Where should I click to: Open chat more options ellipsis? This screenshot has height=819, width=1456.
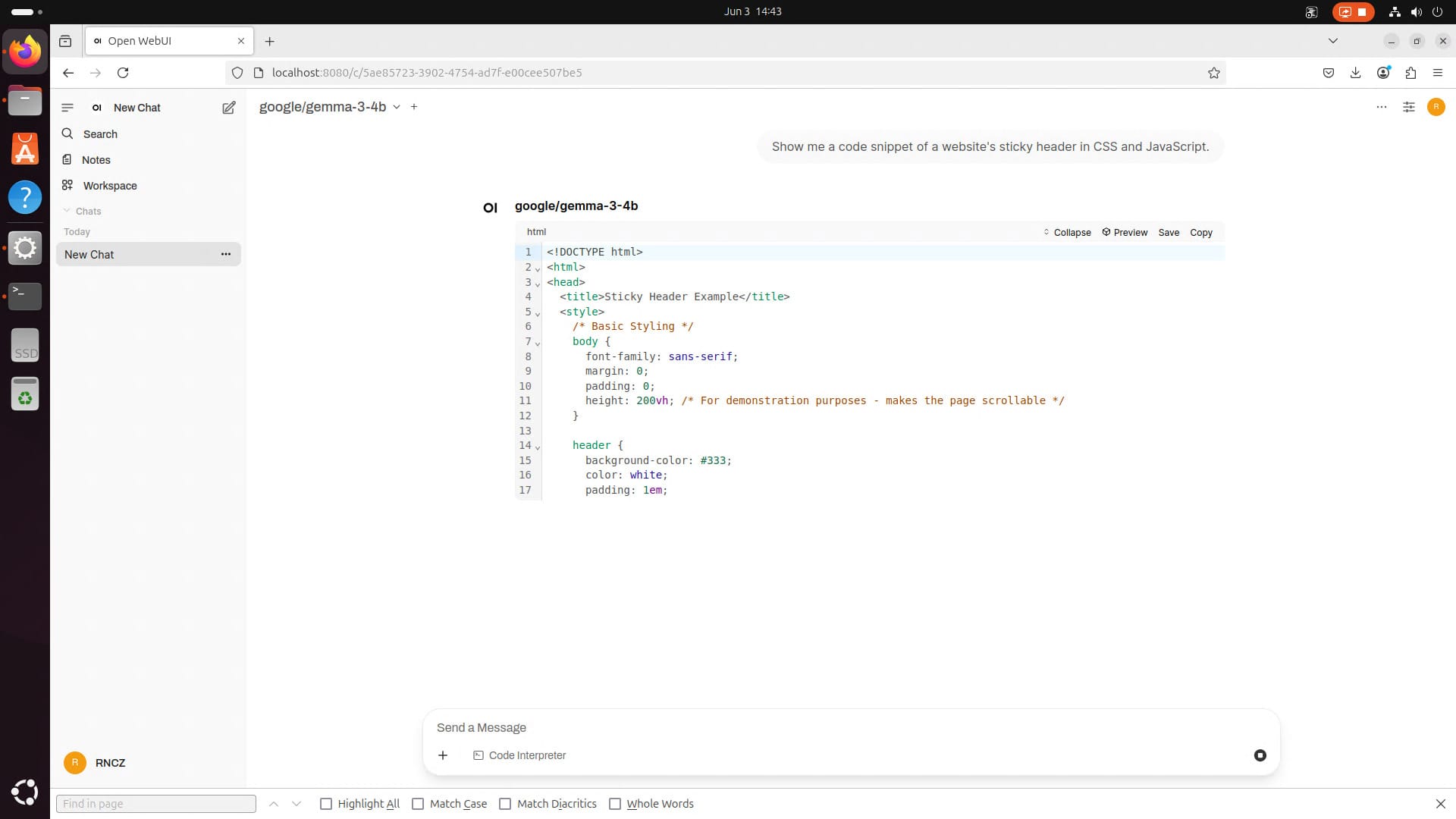[x=1382, y=107]
